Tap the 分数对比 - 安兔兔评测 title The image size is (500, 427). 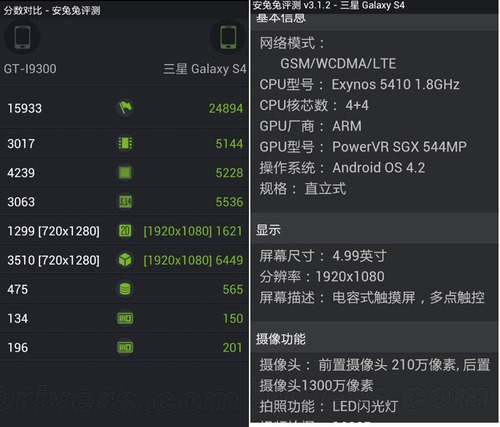(52, 10)
